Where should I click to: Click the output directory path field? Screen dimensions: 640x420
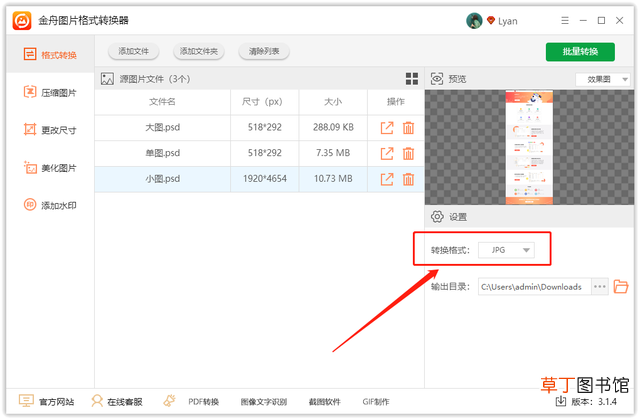pos(534,287)
